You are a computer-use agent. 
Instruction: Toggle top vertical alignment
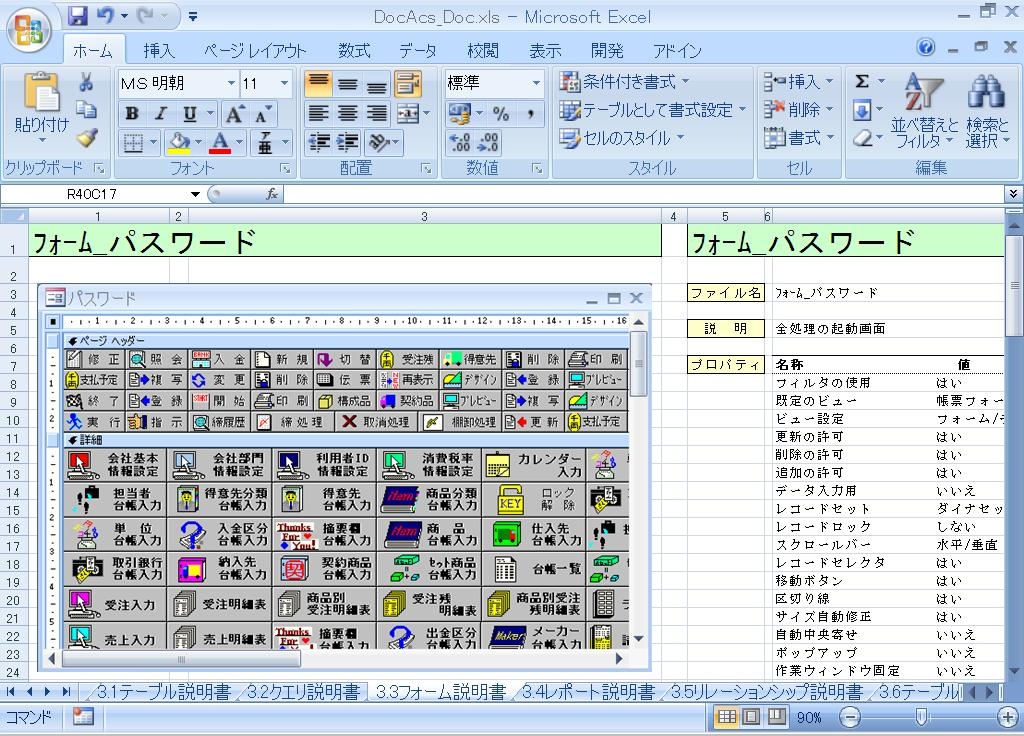(x=318, y=84)
